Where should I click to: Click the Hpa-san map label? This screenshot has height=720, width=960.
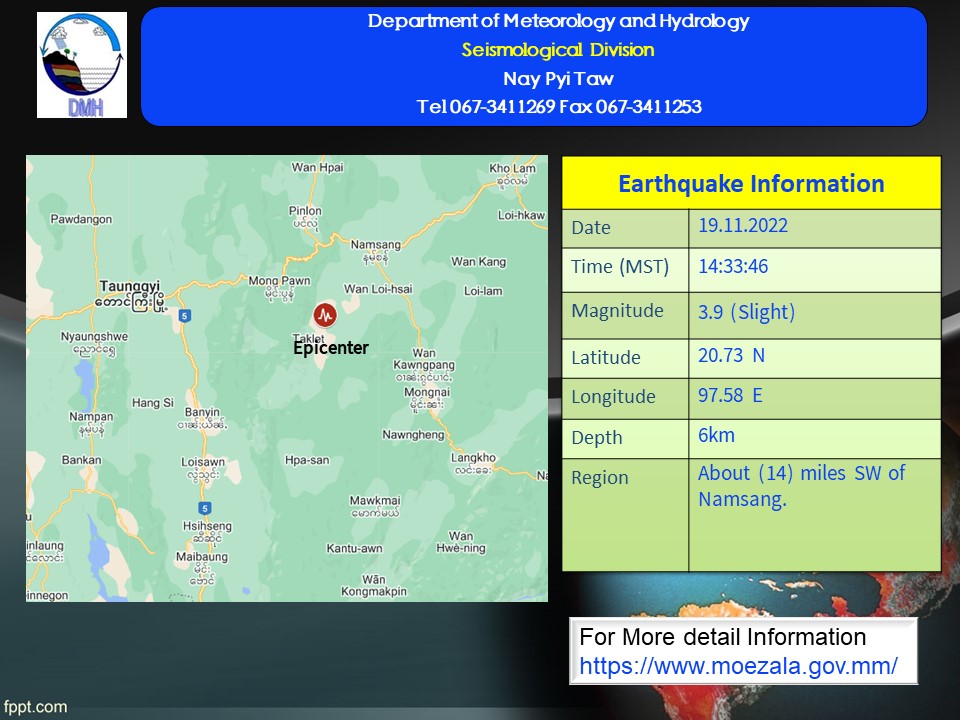click(307, 460)
